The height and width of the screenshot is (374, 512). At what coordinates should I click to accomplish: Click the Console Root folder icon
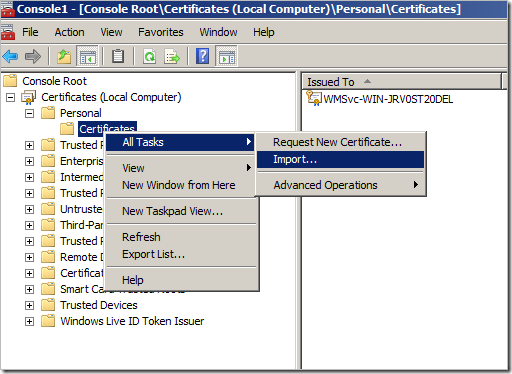(x=10, y=81)
